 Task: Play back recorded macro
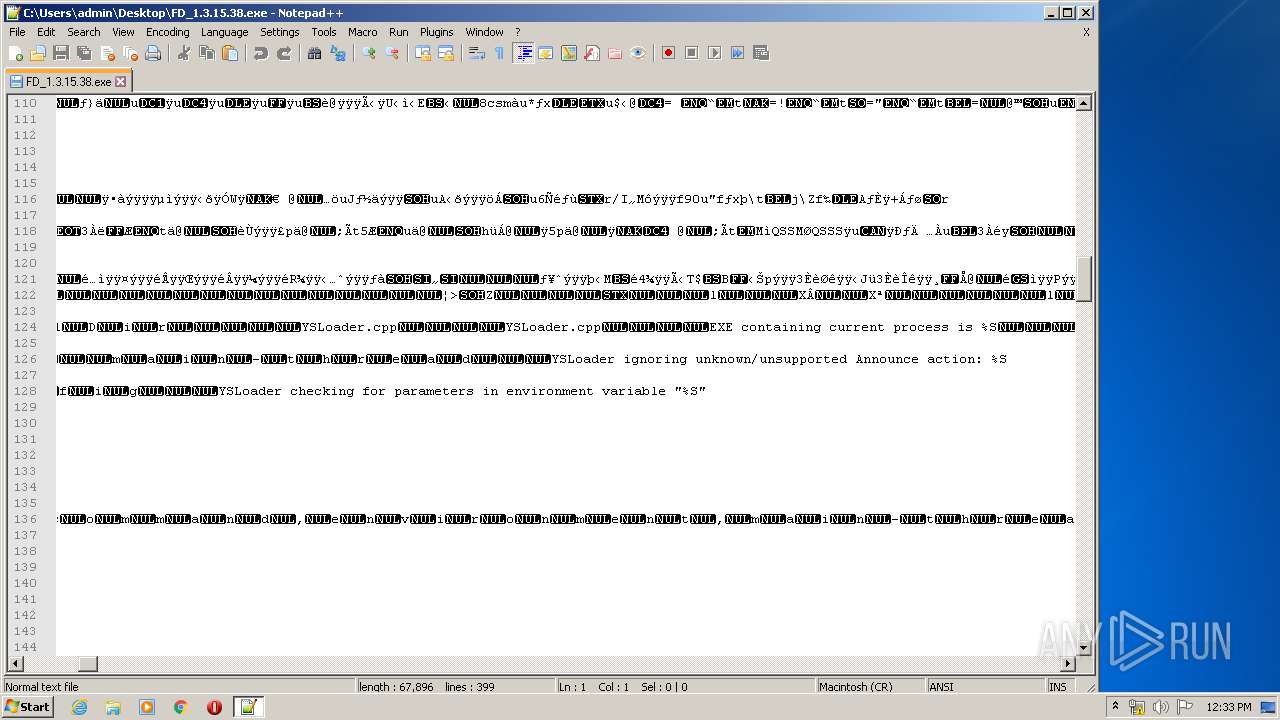pyautogui.click(x=715, y=53)
